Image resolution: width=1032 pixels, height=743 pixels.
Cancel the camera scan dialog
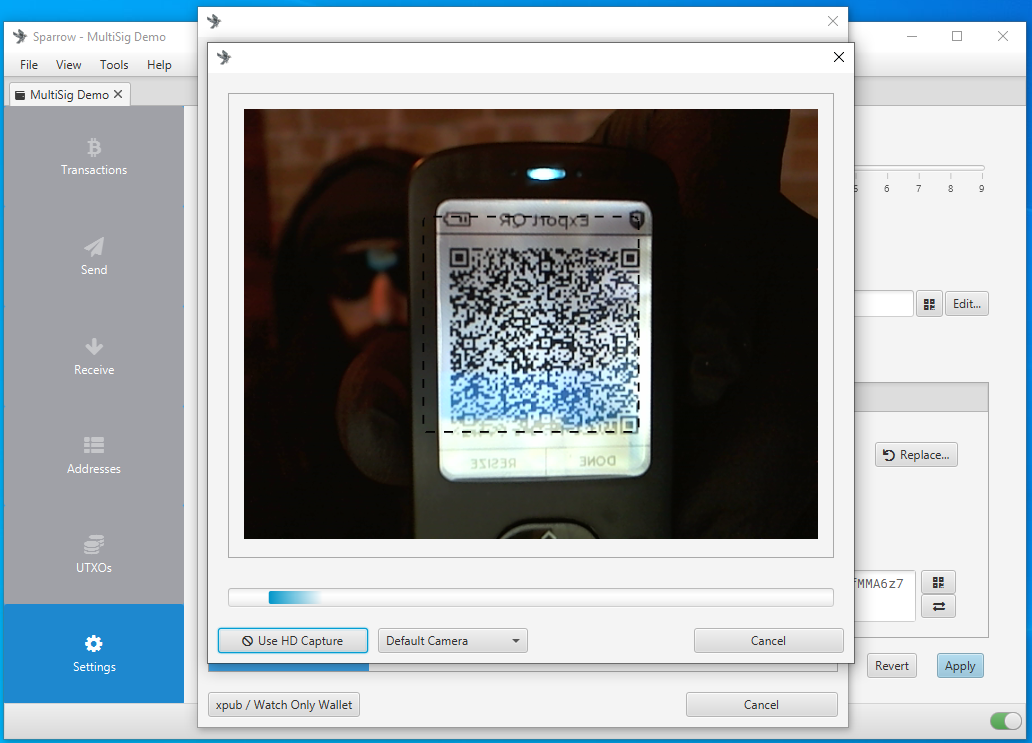769,641
